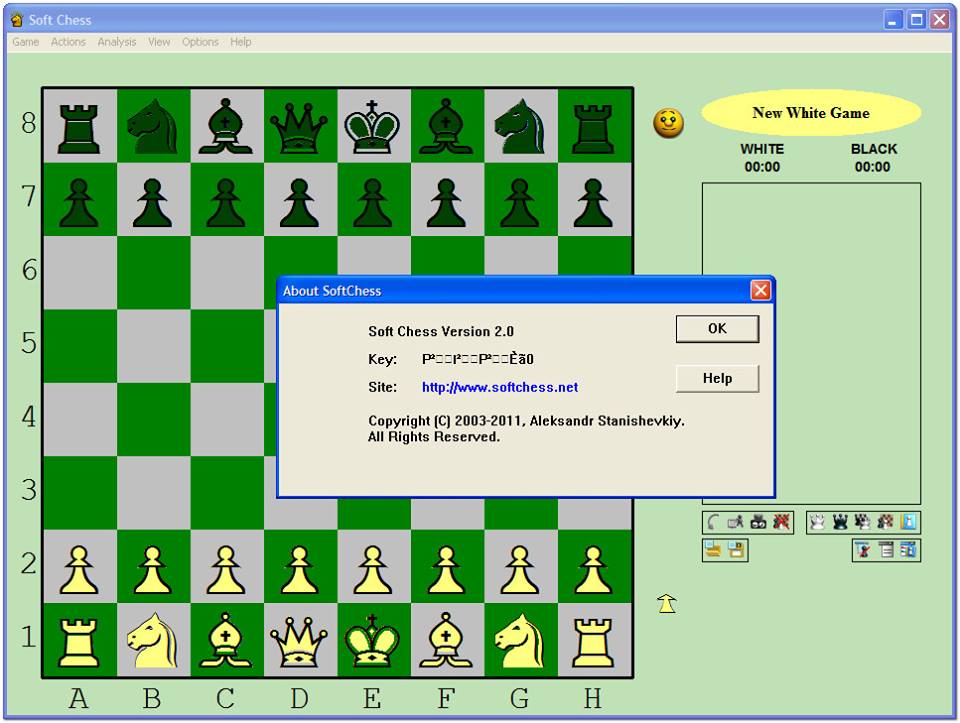Select the white pawn on E2

pyautogui.click(x=373, y=569)
